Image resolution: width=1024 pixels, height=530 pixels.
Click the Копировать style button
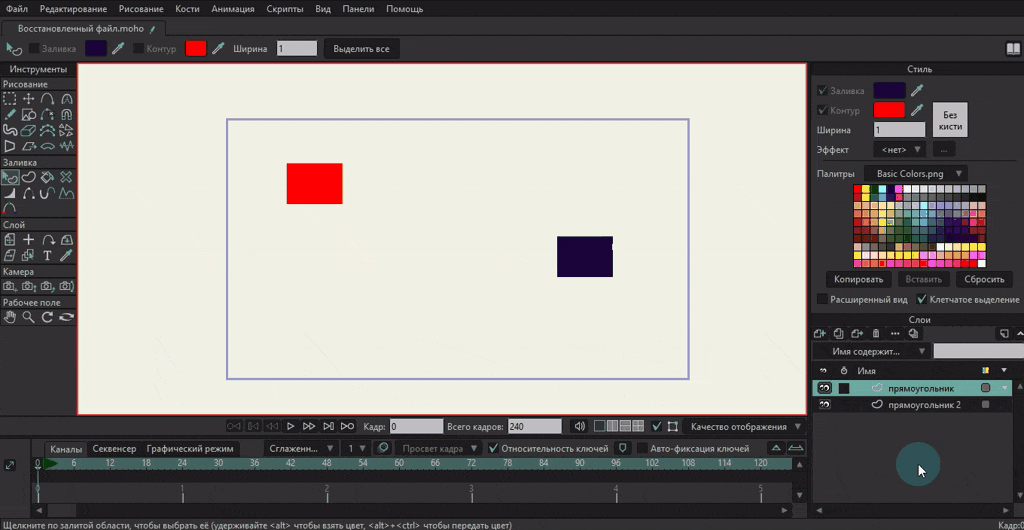click(858, 279)
